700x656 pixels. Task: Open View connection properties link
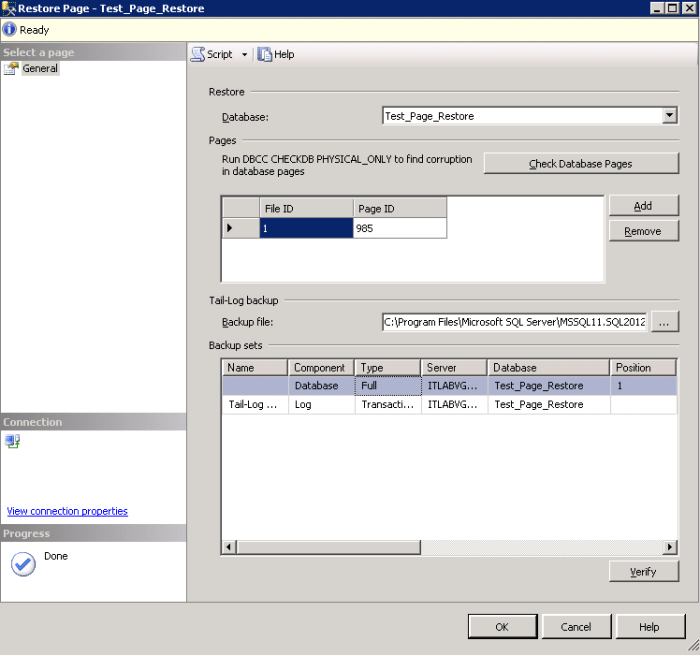point(67,511)
